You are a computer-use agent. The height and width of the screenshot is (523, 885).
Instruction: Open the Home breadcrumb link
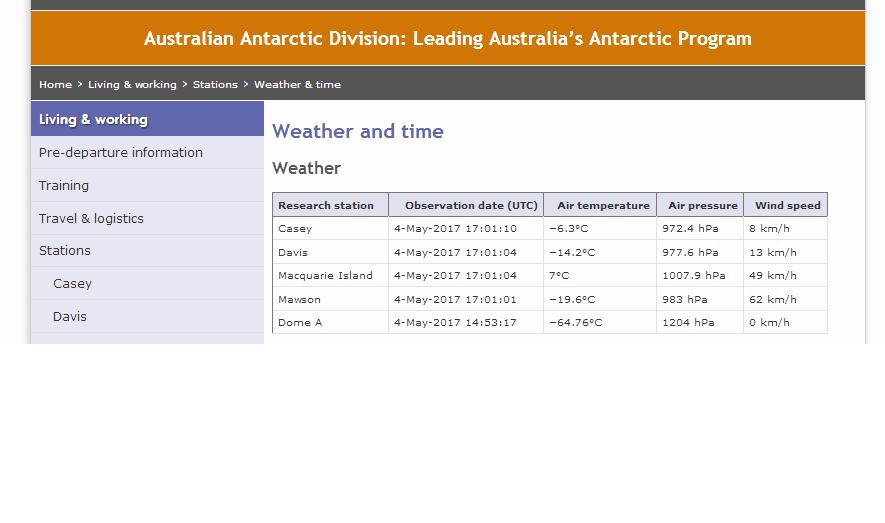click(x=55, y=85)
